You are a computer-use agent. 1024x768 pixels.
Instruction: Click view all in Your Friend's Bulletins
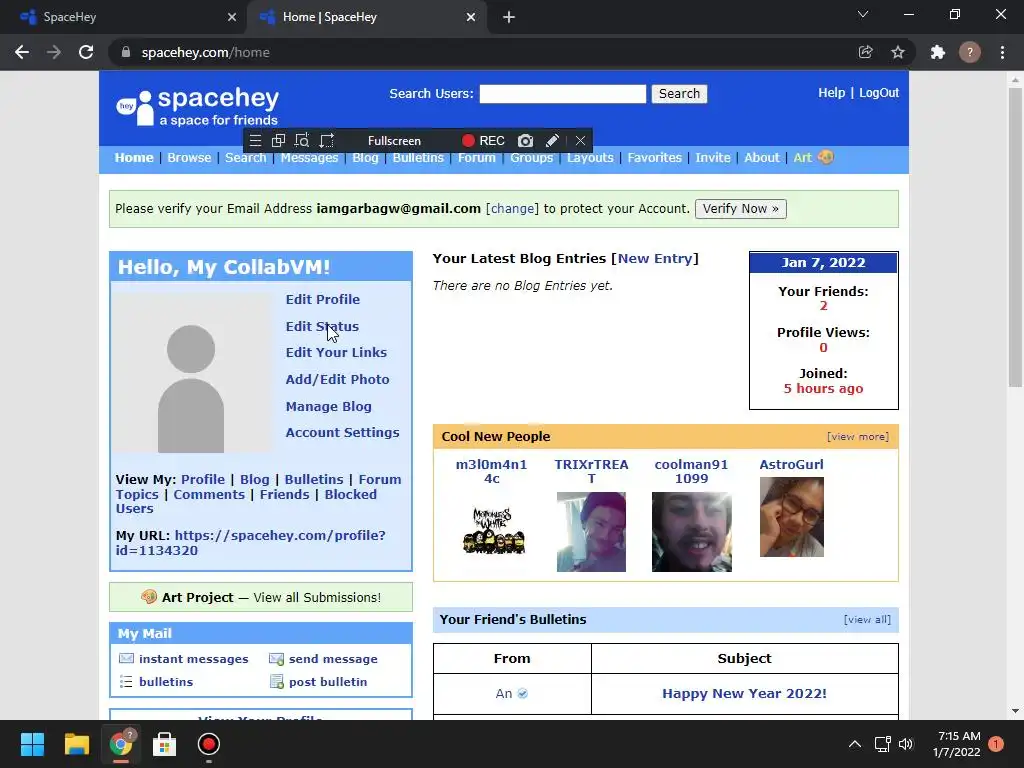[867, 619]
